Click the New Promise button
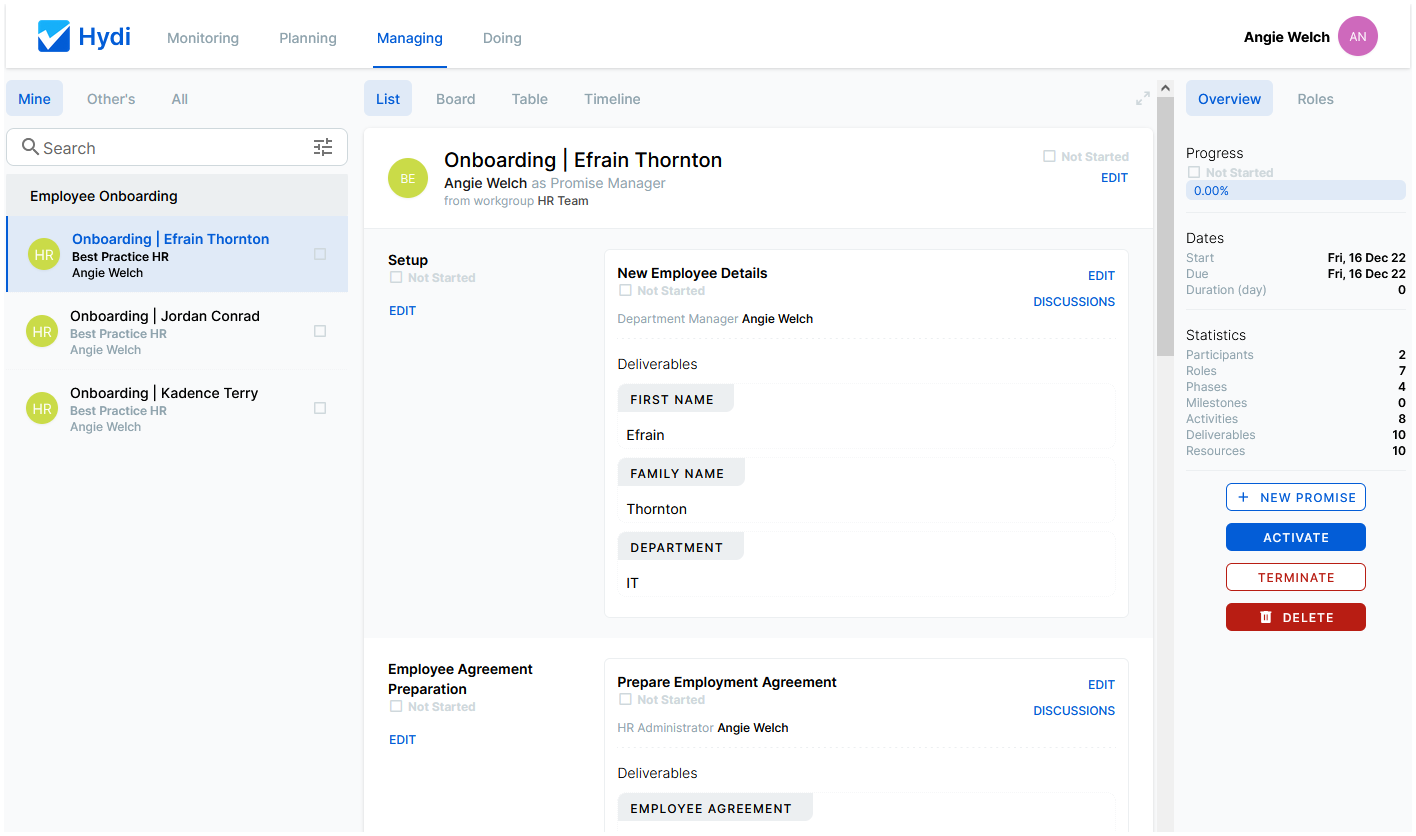Viewport: 1416px width, 836px height. coord(1296,497)
